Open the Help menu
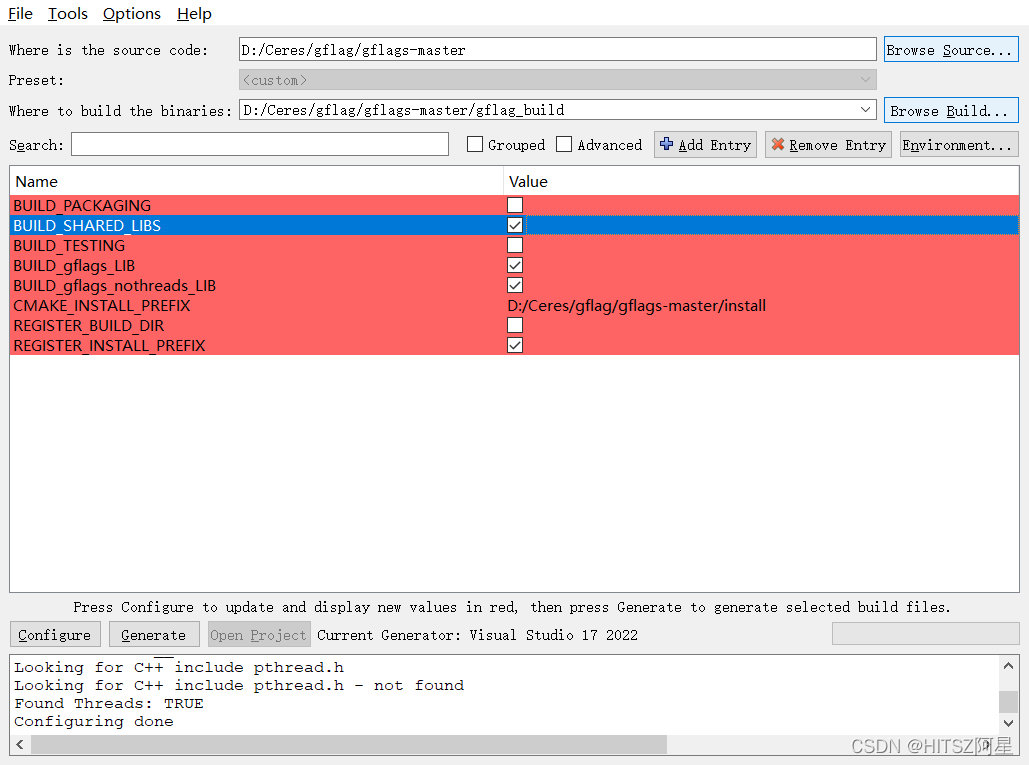 pos(194,14)
